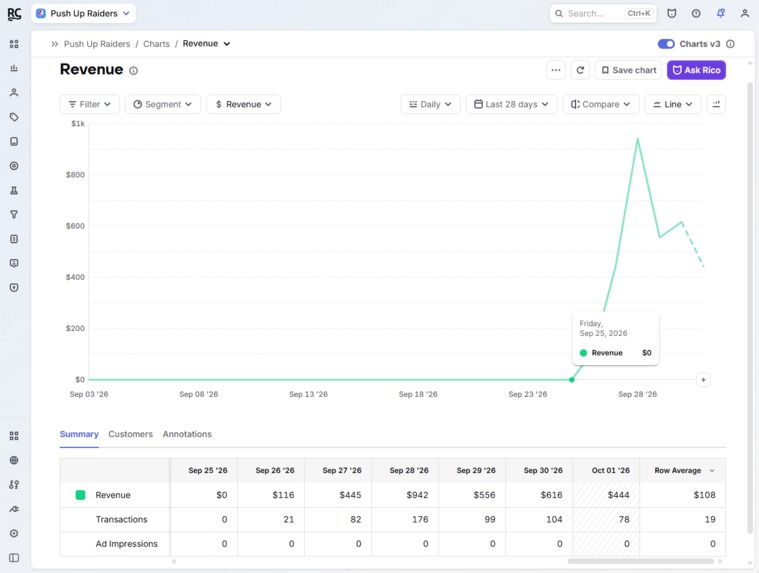This screenshot has height=573, width=759.
Task: Open the globe icon in sidebar
Action: click(14, 460)
